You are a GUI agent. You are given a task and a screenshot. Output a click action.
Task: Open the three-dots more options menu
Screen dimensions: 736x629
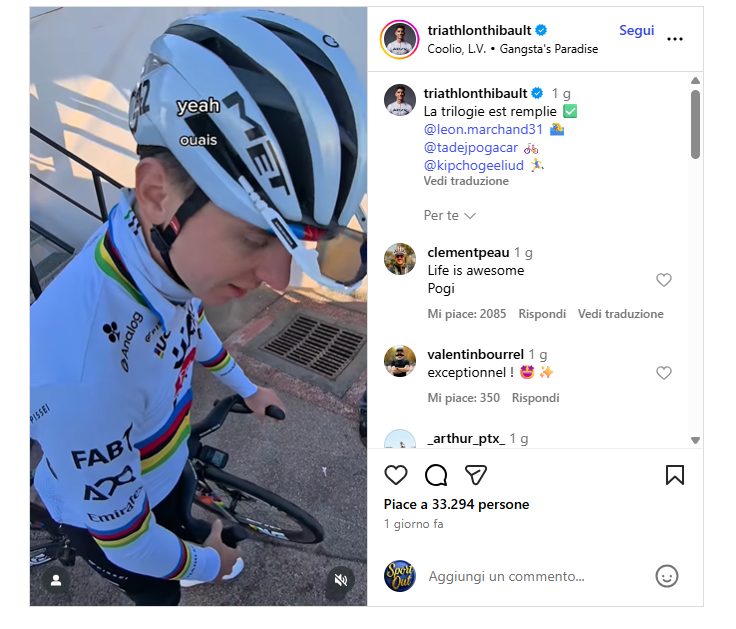675,39
